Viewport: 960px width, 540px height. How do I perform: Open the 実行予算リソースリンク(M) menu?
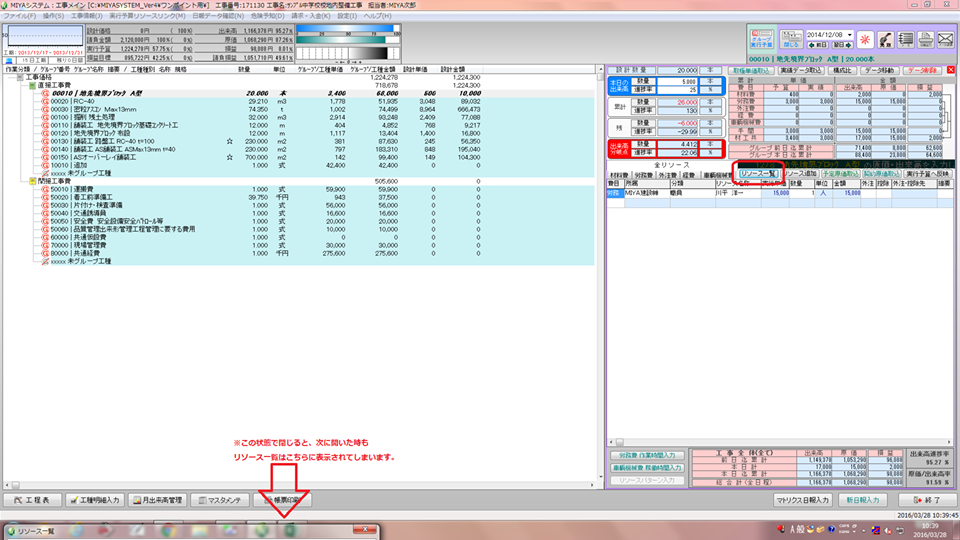(147, 16)
